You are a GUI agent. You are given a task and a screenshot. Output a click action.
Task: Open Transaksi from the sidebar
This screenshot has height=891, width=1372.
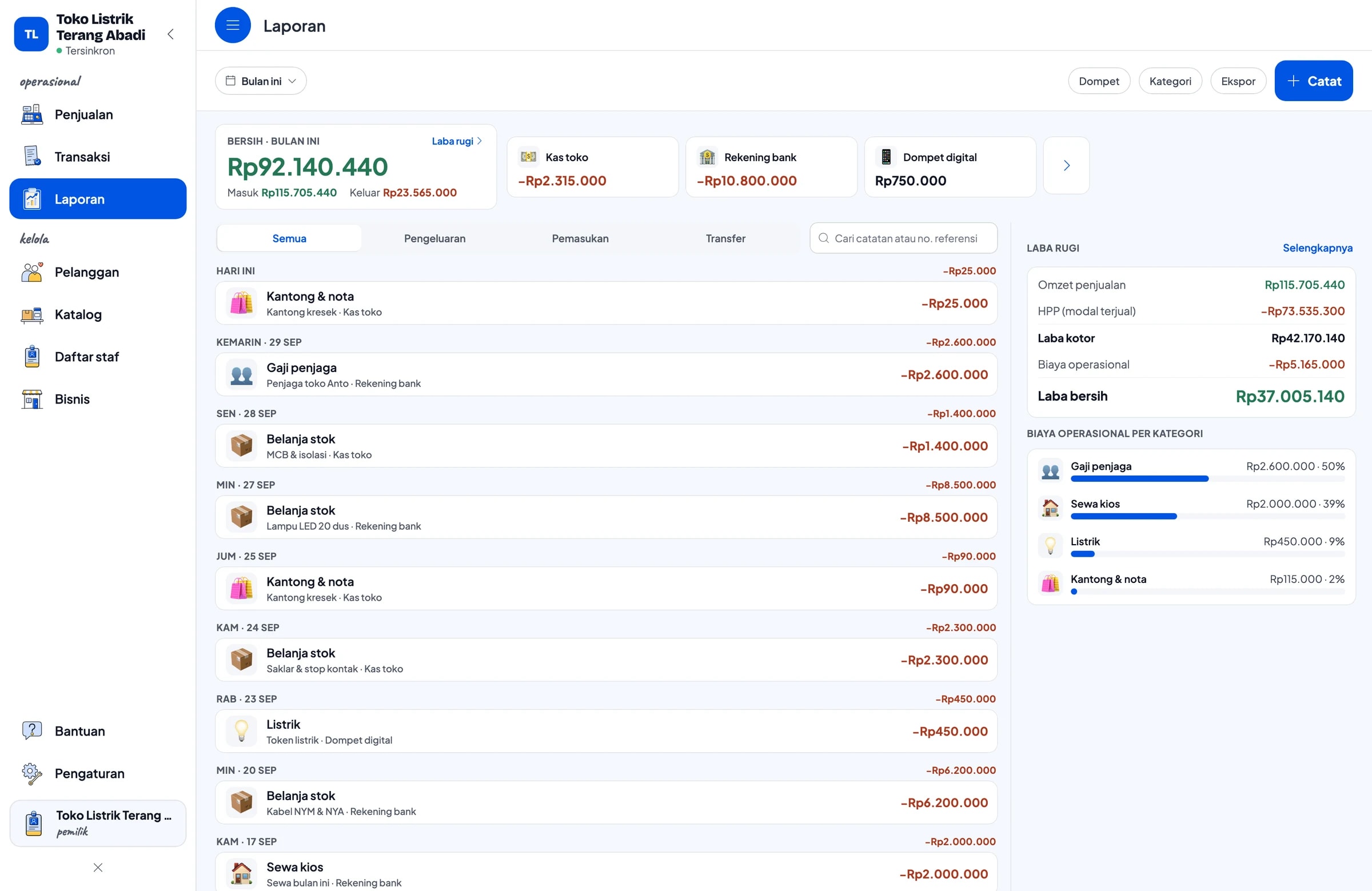click(97, 157)
